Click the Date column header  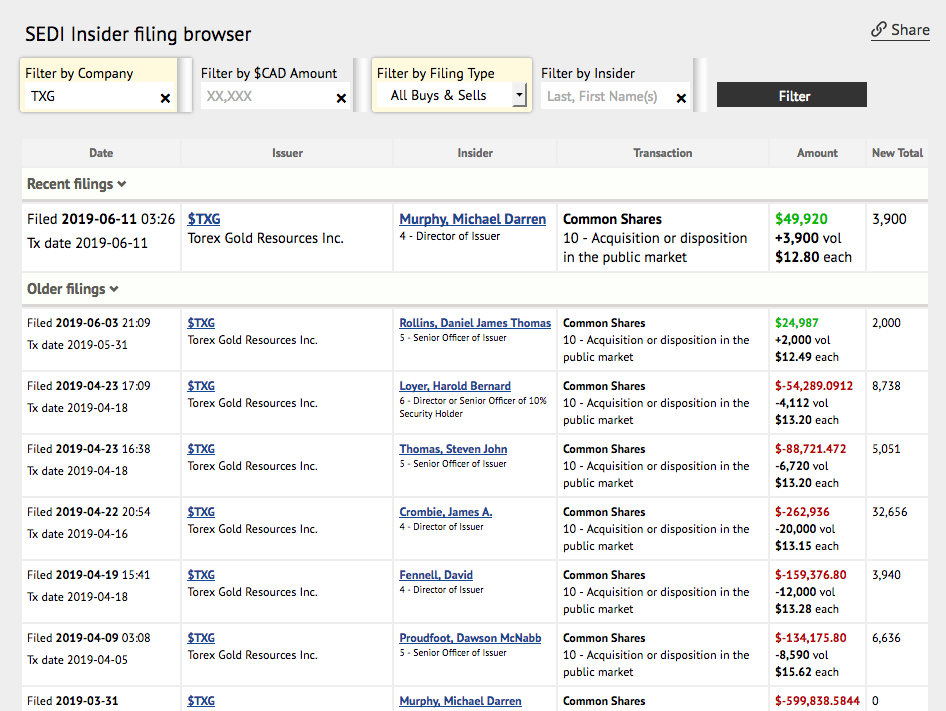point(101,153)
